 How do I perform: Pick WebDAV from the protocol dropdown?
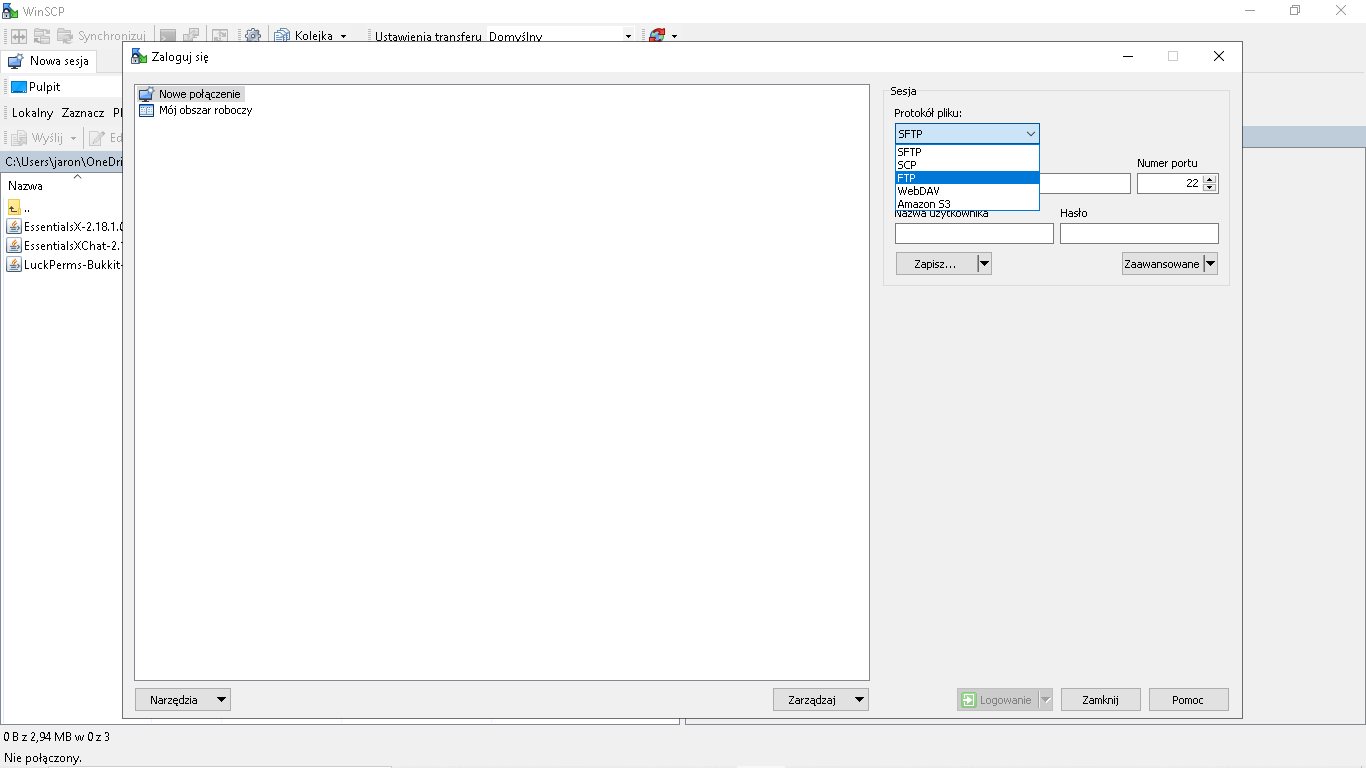pos(966,191)
